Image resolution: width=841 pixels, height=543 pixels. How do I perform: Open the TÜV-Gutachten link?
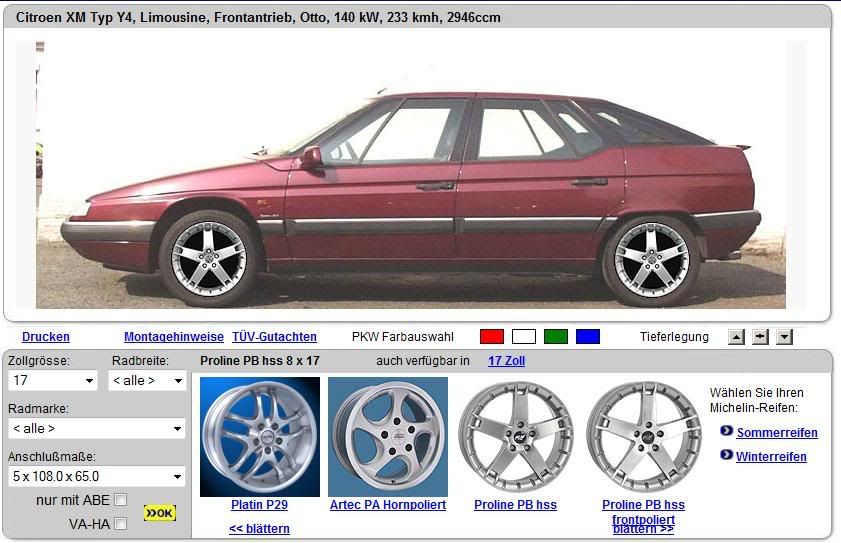[x=274, y=337]
